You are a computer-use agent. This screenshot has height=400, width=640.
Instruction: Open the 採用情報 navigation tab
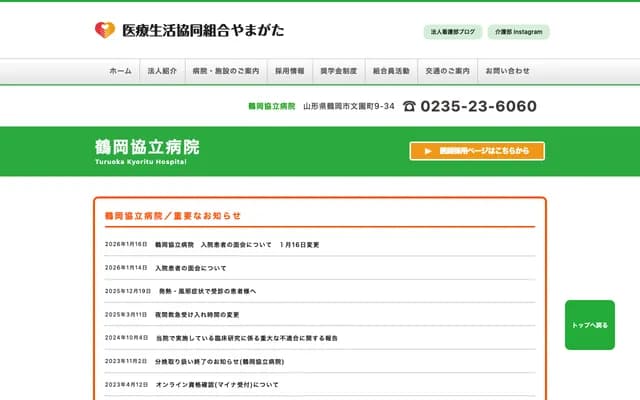click(290, 72)
